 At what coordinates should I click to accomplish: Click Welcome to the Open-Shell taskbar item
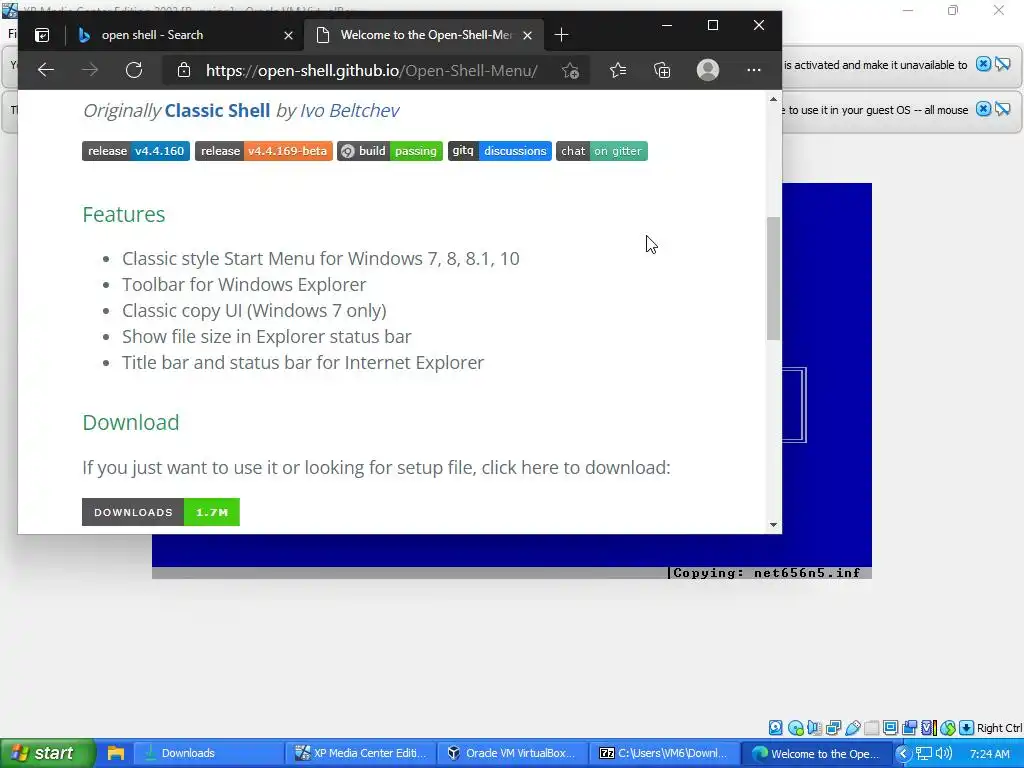pos(816,753)
